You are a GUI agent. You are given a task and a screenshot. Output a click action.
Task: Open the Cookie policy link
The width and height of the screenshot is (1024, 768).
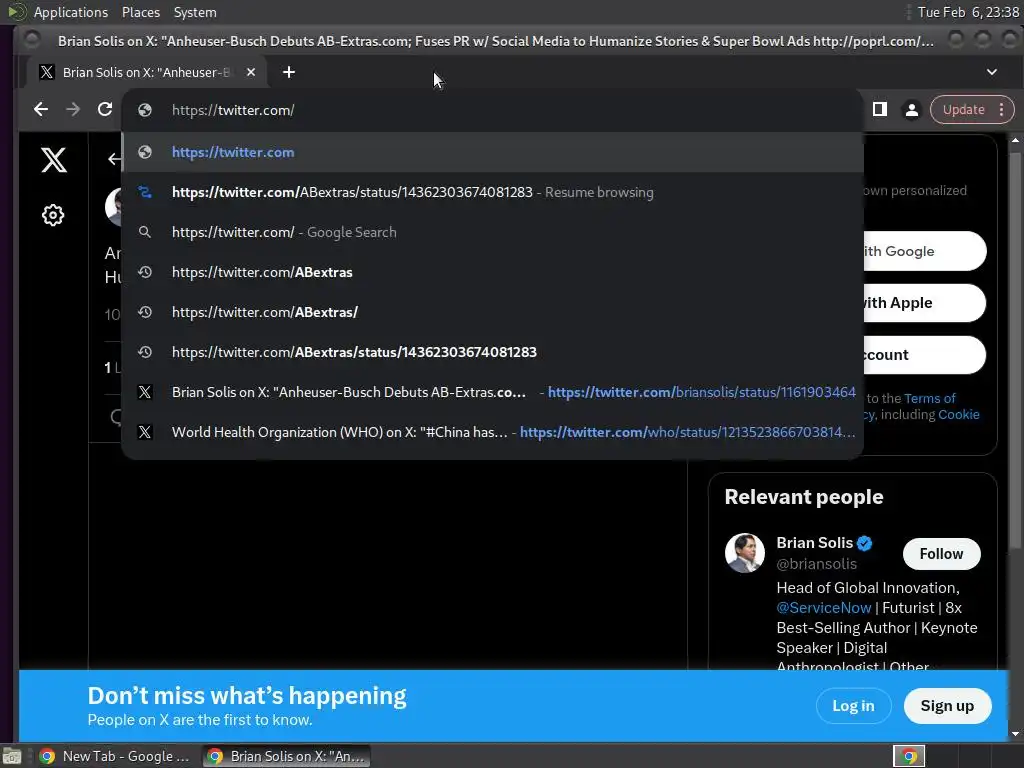click(959, 414)
